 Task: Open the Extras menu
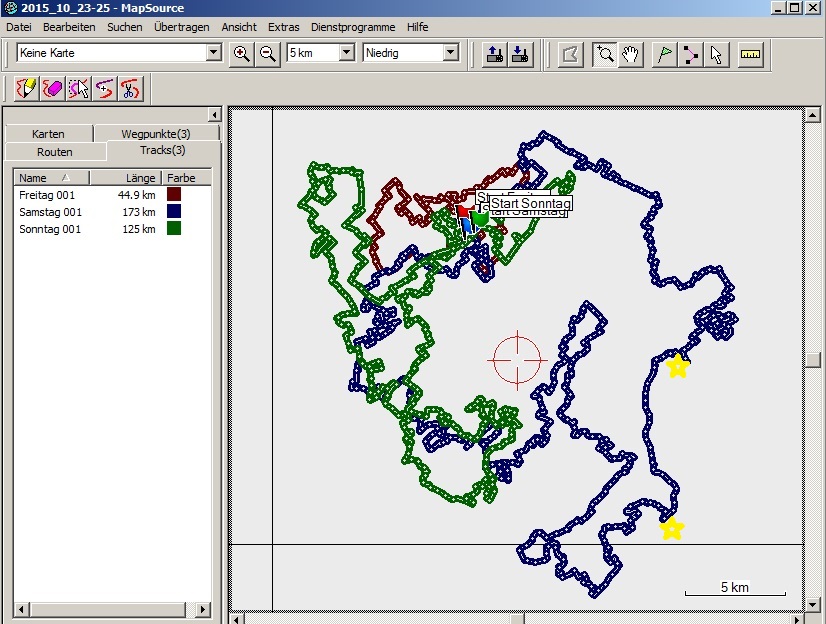coord(283,27)
